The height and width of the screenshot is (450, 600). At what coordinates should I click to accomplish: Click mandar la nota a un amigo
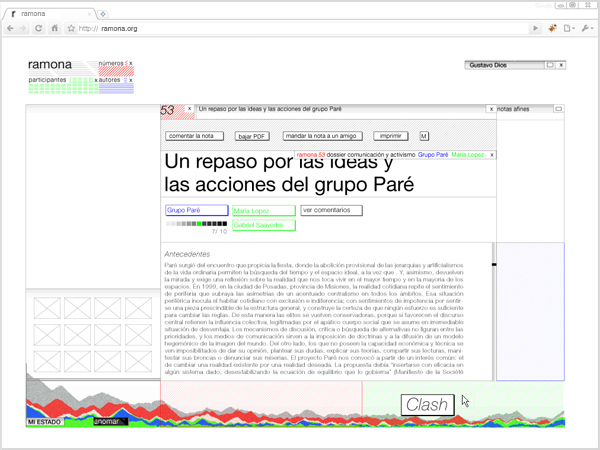click(x=322, y=136)
